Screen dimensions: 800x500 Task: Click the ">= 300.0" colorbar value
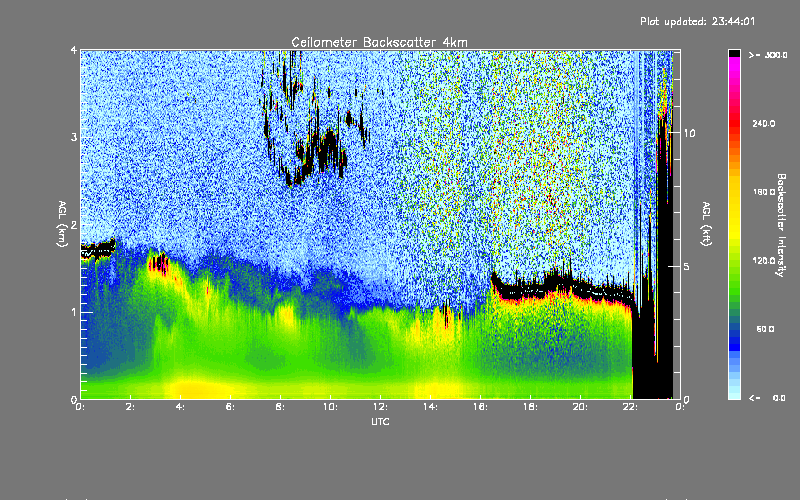pos(768,55)
